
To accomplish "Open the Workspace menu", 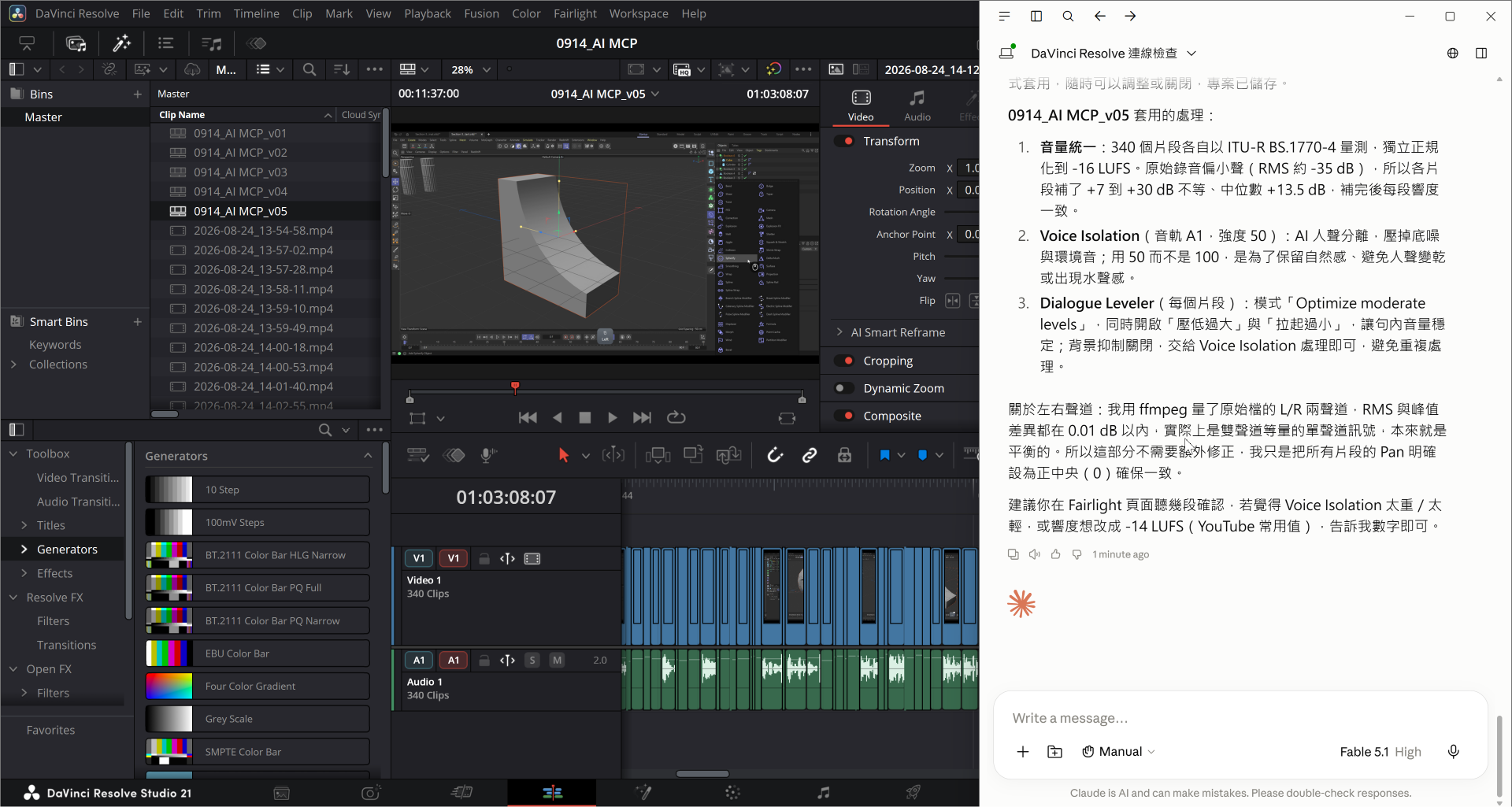I will (639, 13).
